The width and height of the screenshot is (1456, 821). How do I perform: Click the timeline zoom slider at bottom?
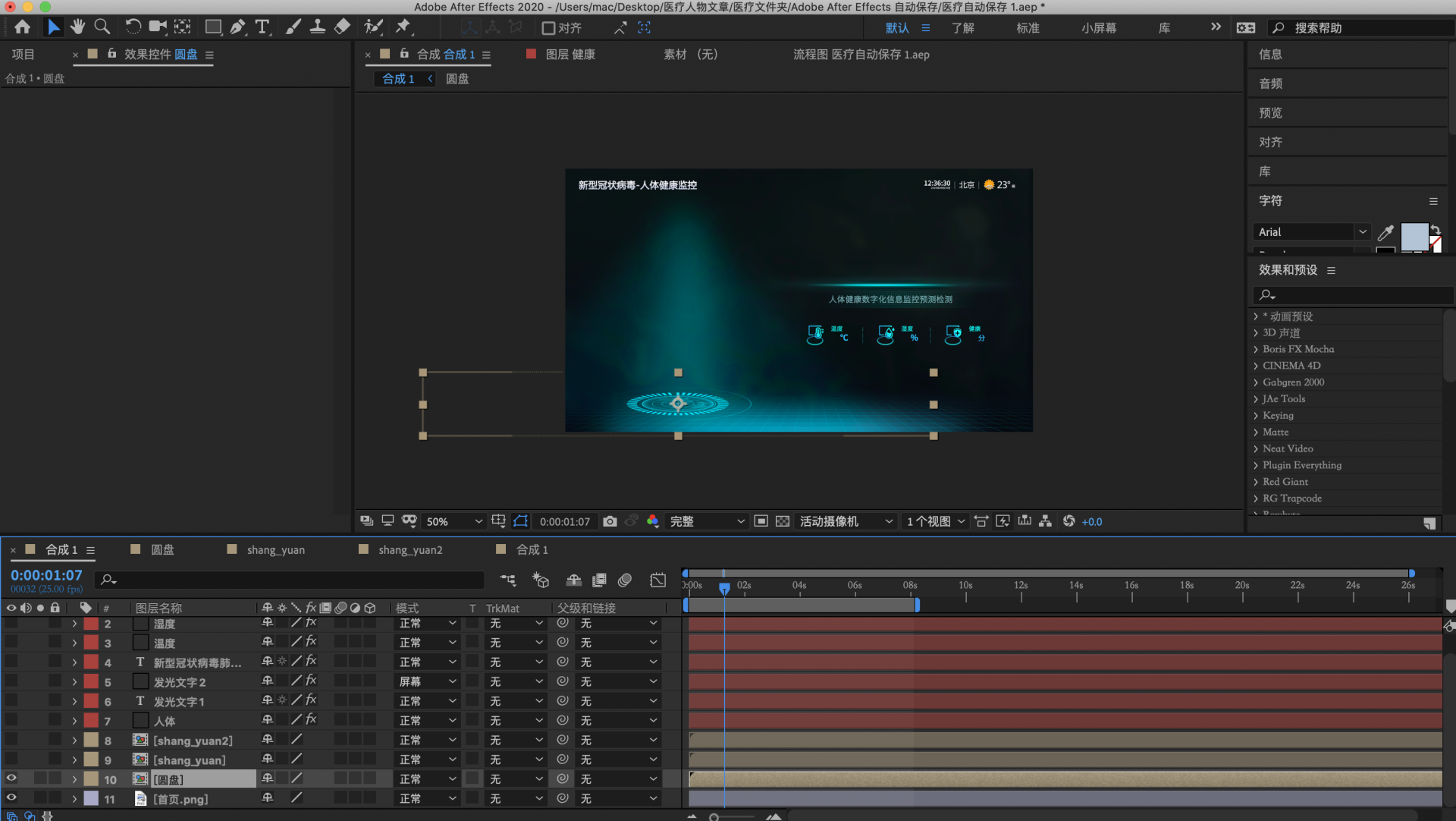pyautogui.click(x=733, y=816)
